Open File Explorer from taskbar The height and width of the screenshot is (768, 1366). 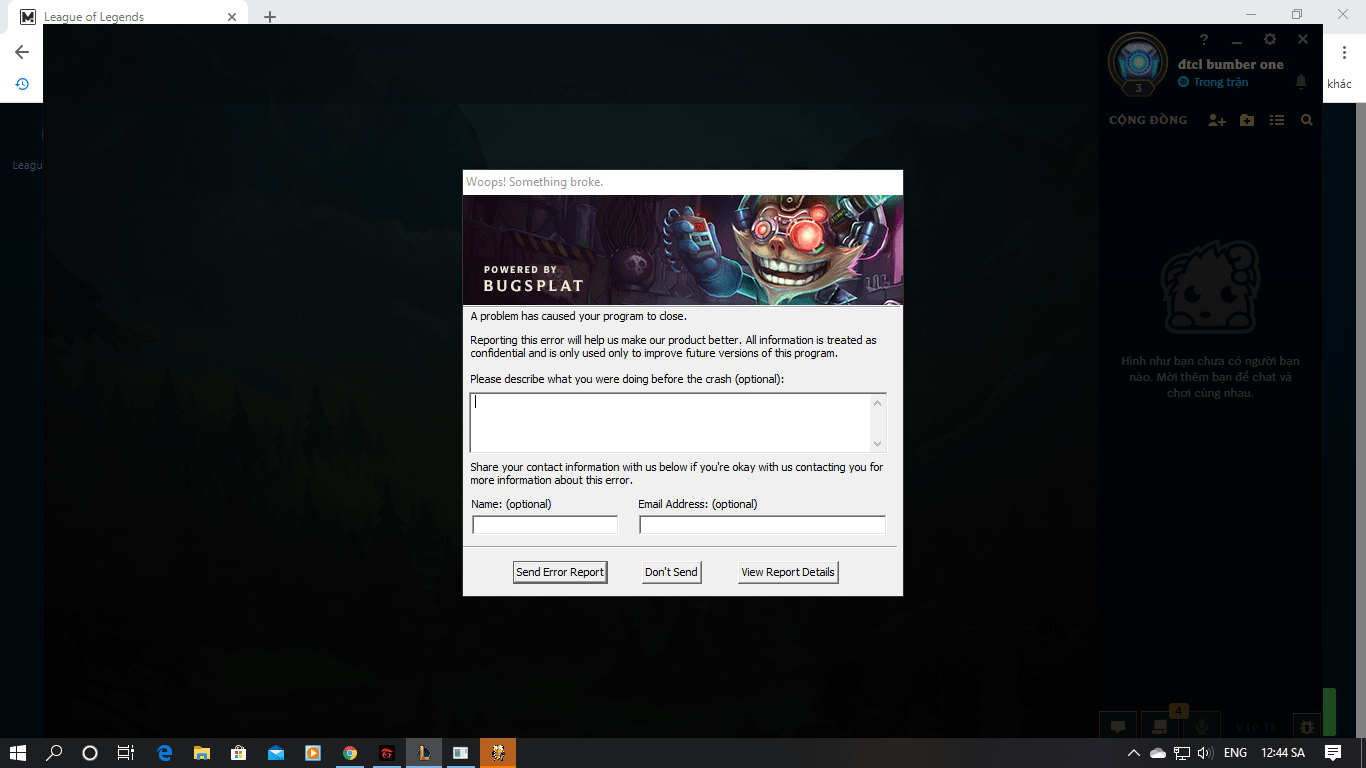point(201,753)
